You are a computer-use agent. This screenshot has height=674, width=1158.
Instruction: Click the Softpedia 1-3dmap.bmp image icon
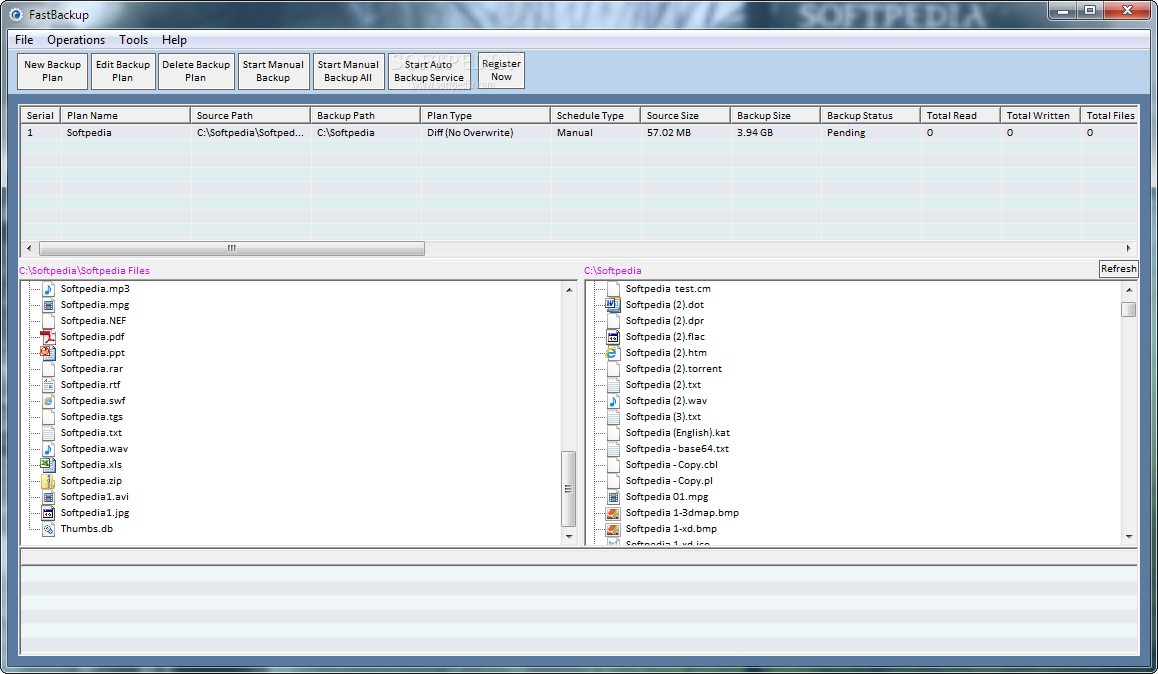pyautogui.click(x=613, y=513)
